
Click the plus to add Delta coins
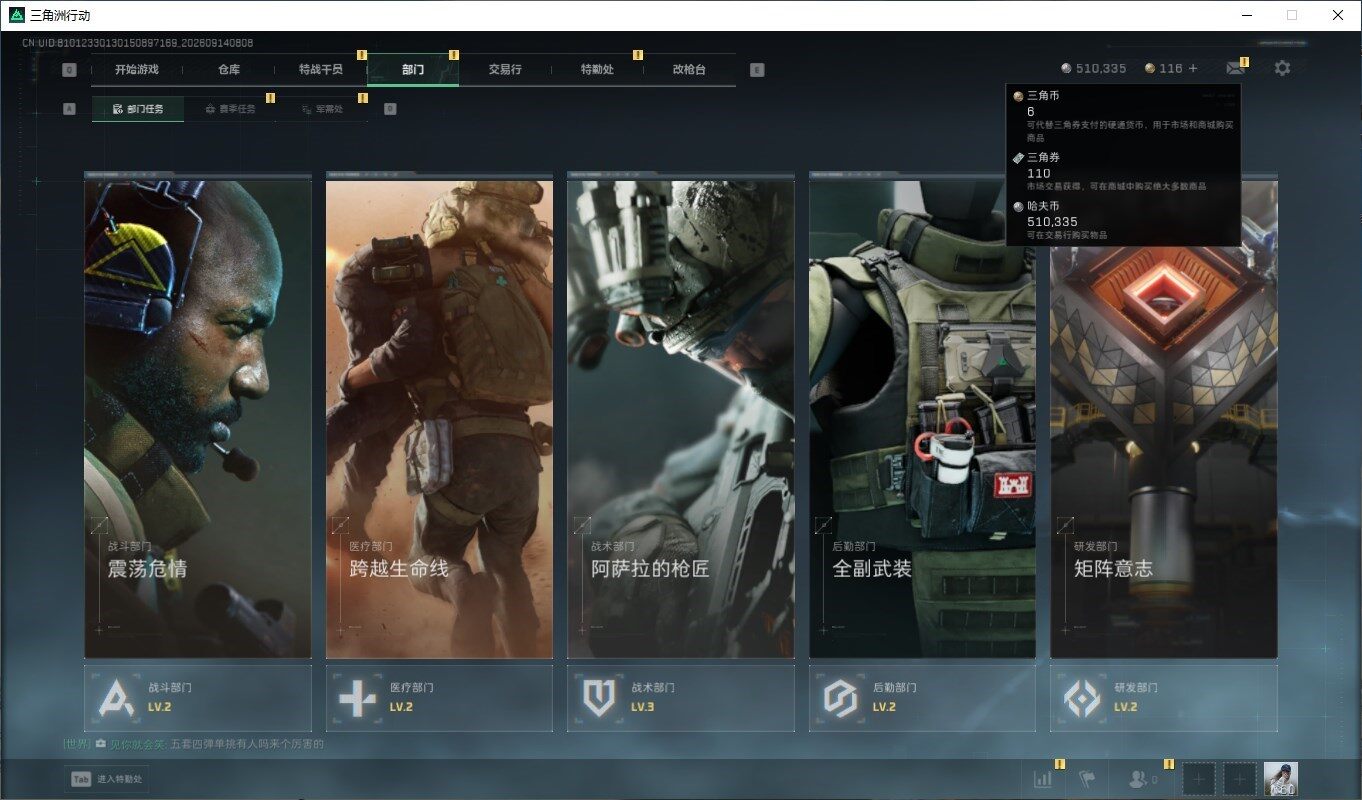pyautogui.click(x=1192, y=68)
